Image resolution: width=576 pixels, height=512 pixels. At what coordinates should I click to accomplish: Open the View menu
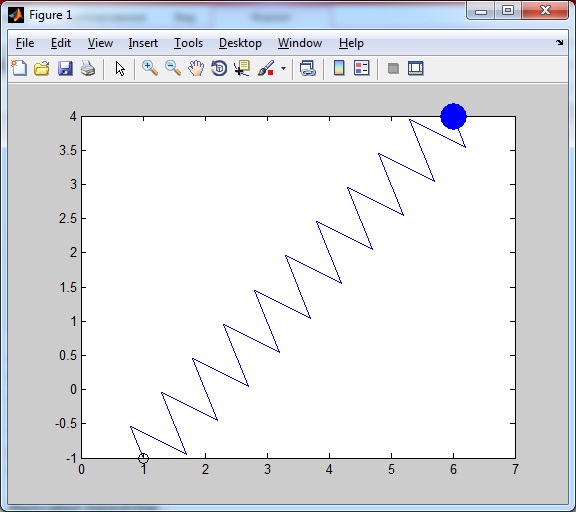click(100, 43)
